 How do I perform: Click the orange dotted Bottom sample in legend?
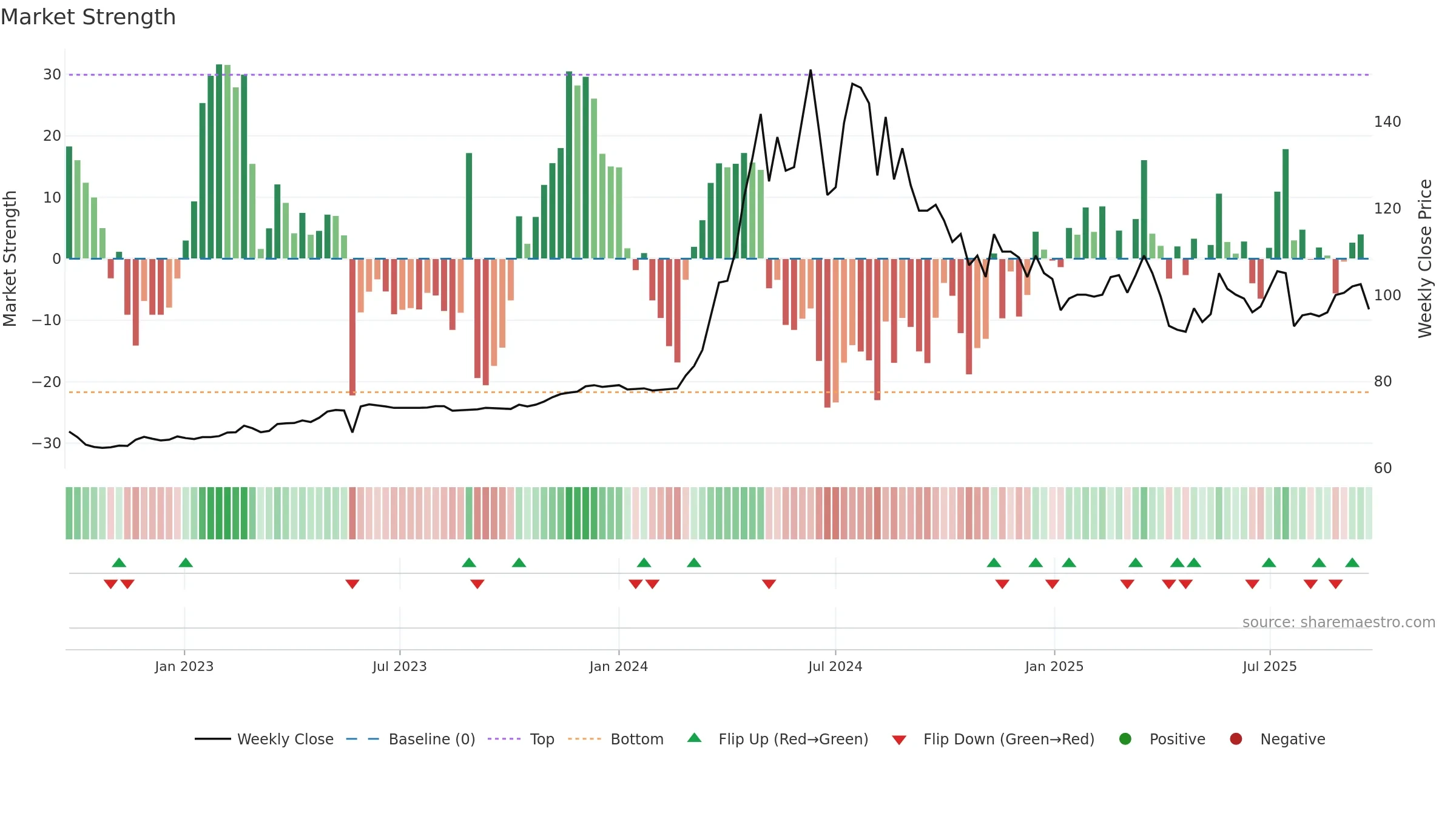[585, 739]
